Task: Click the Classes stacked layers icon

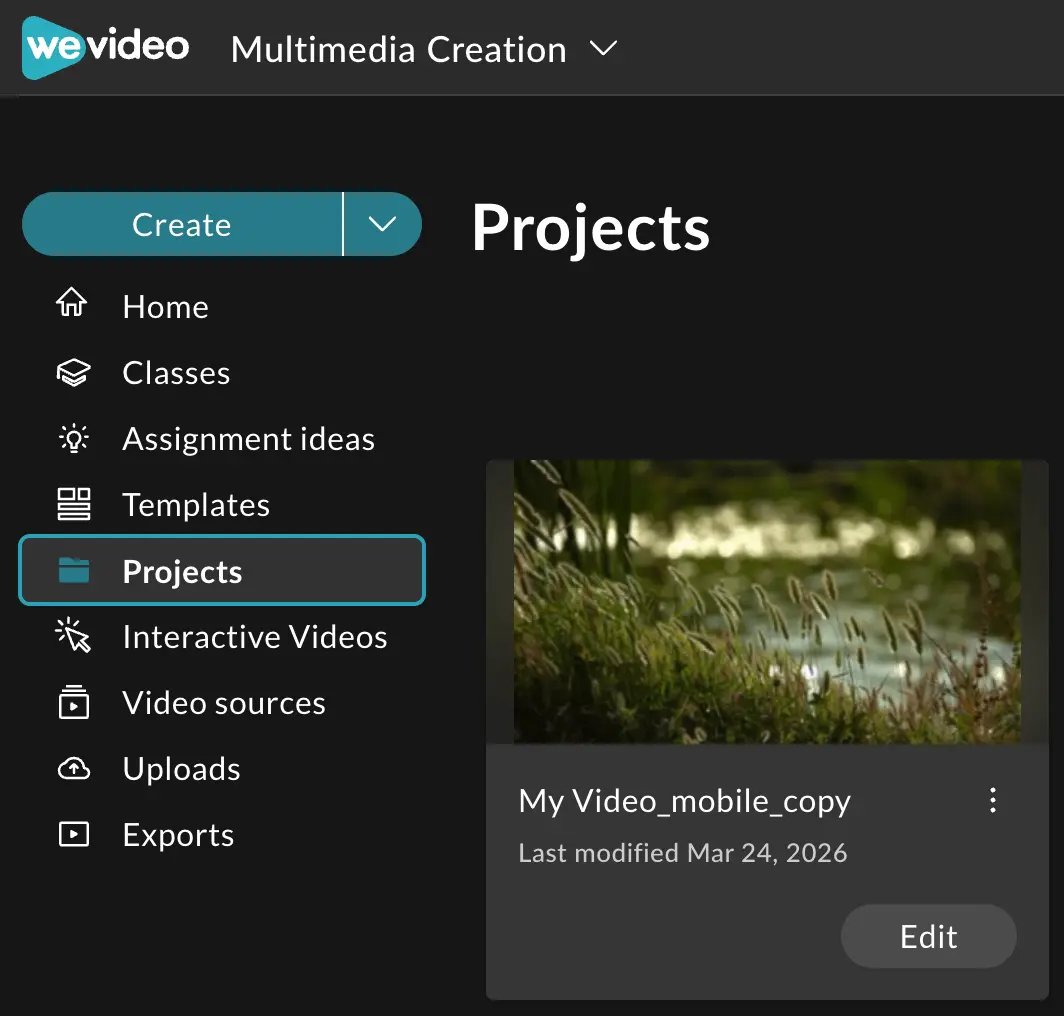Action: (73, 373)
